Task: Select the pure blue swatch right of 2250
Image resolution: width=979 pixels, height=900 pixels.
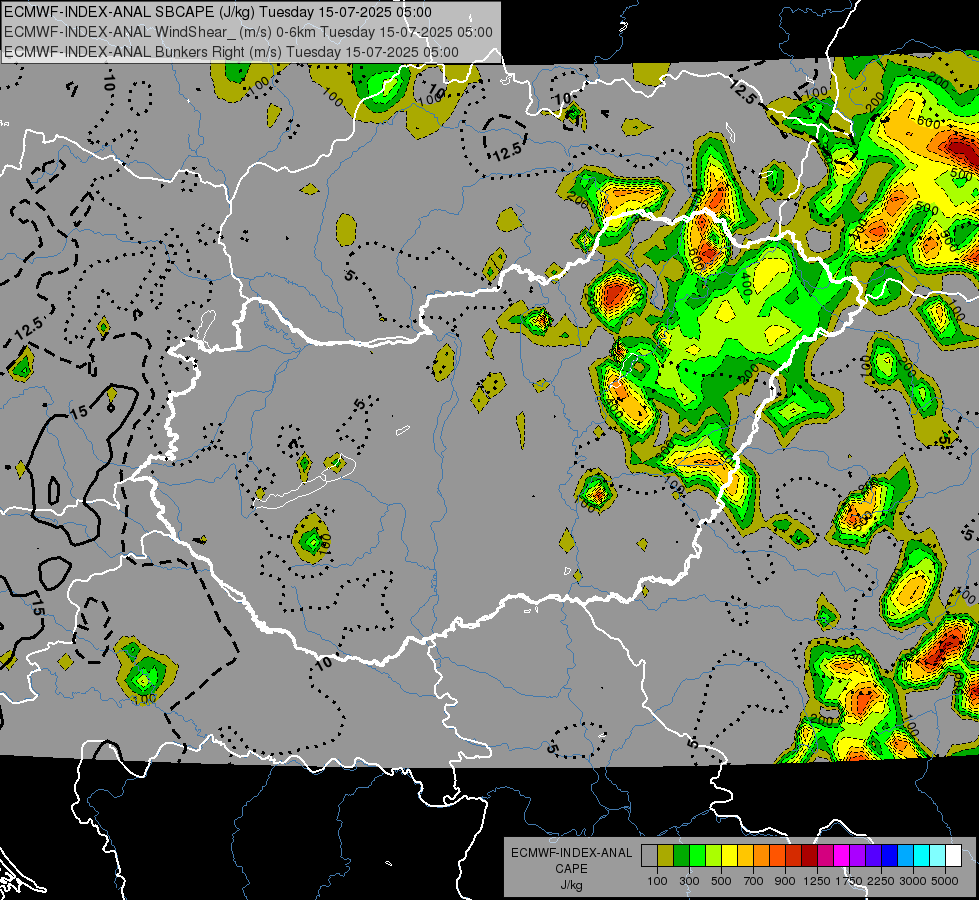Action: 890,855
